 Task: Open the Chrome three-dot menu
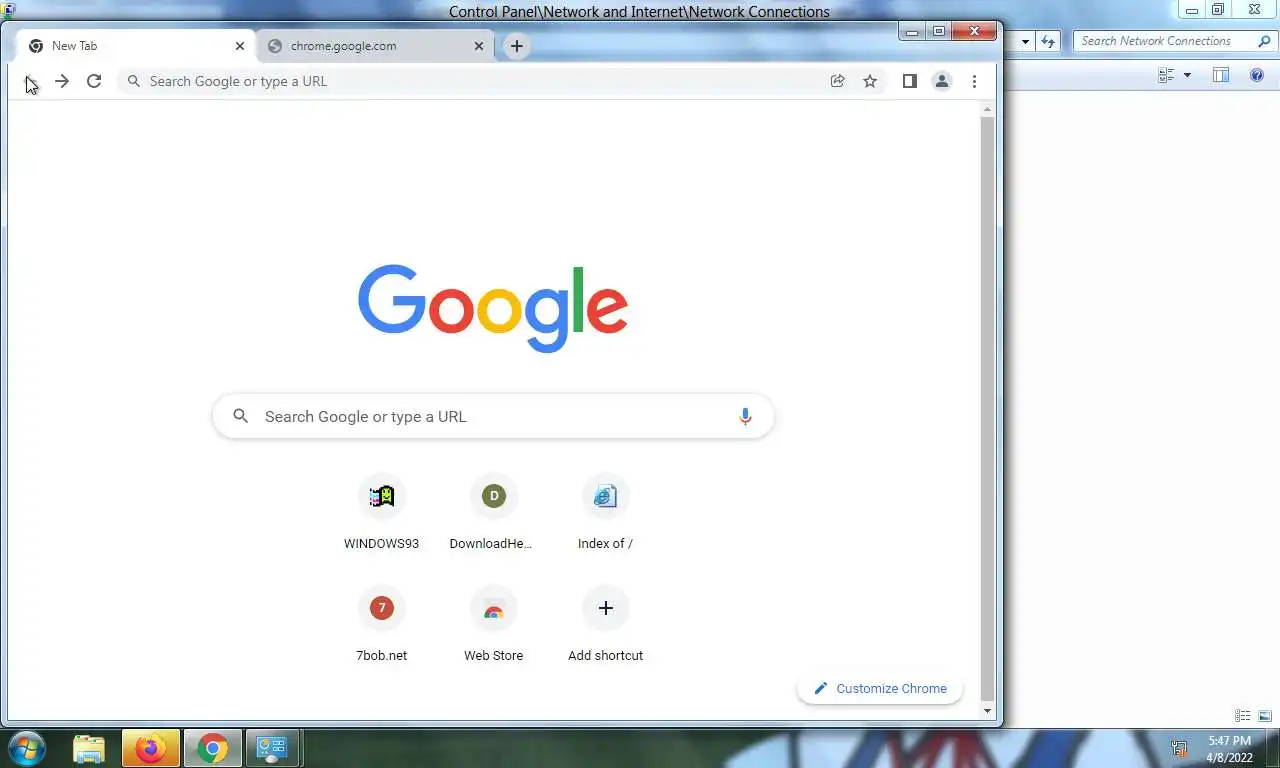[x=974, y=81]
